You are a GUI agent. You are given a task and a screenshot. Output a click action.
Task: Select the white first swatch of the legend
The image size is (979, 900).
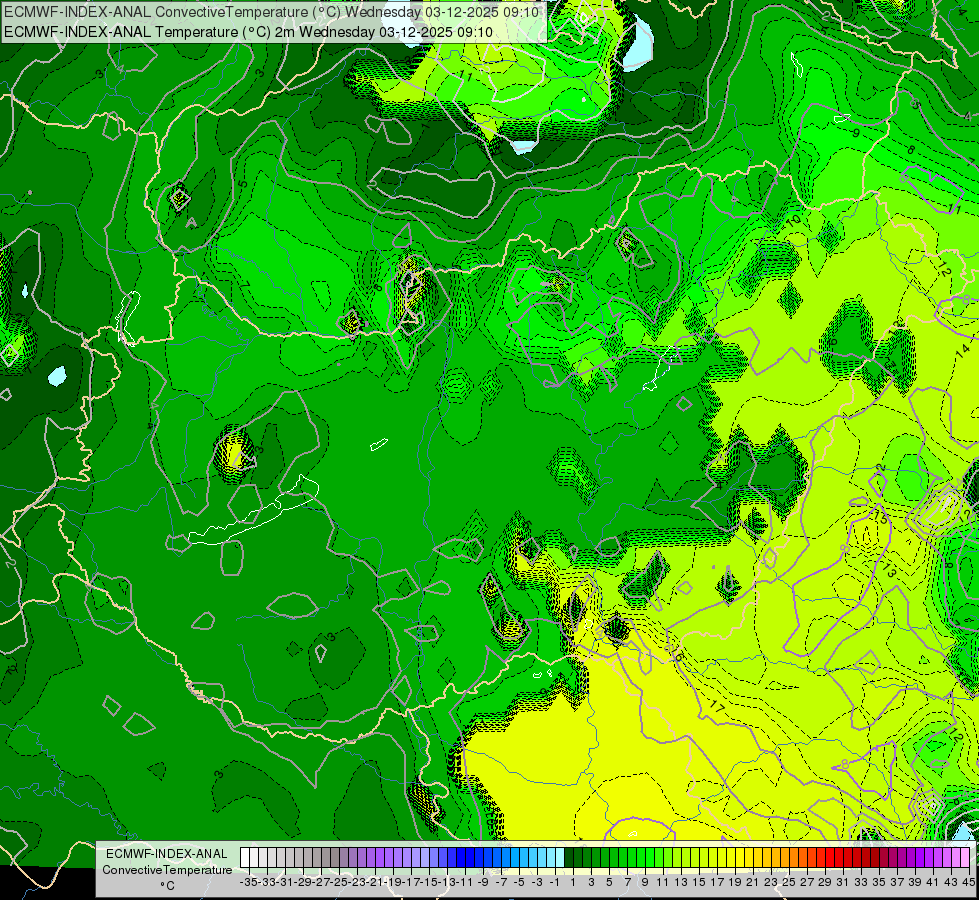click(x=245, y=857)
